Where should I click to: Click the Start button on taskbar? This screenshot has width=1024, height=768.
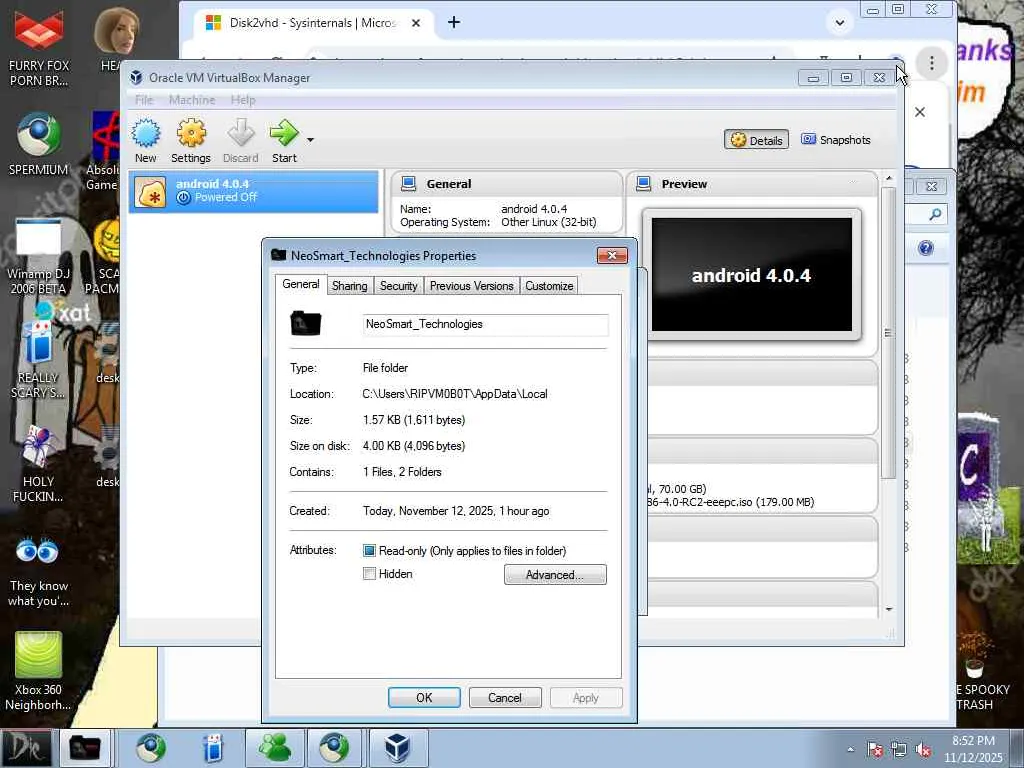tap(26, 748)
